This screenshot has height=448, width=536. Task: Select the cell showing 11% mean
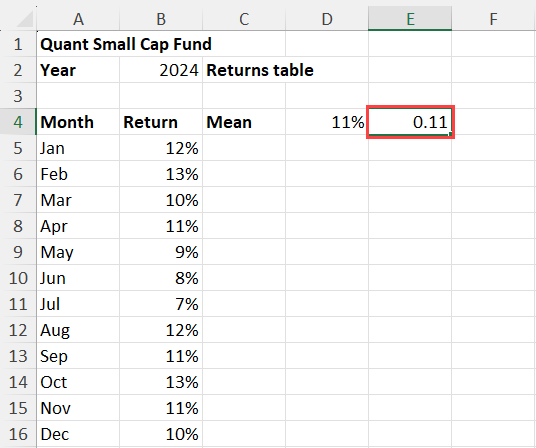[327, 122]
